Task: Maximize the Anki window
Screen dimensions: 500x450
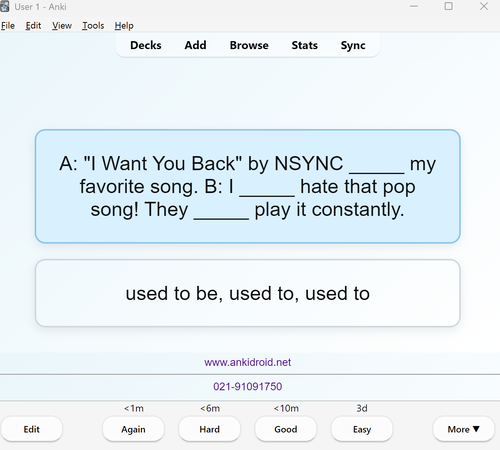Action: 449,6
